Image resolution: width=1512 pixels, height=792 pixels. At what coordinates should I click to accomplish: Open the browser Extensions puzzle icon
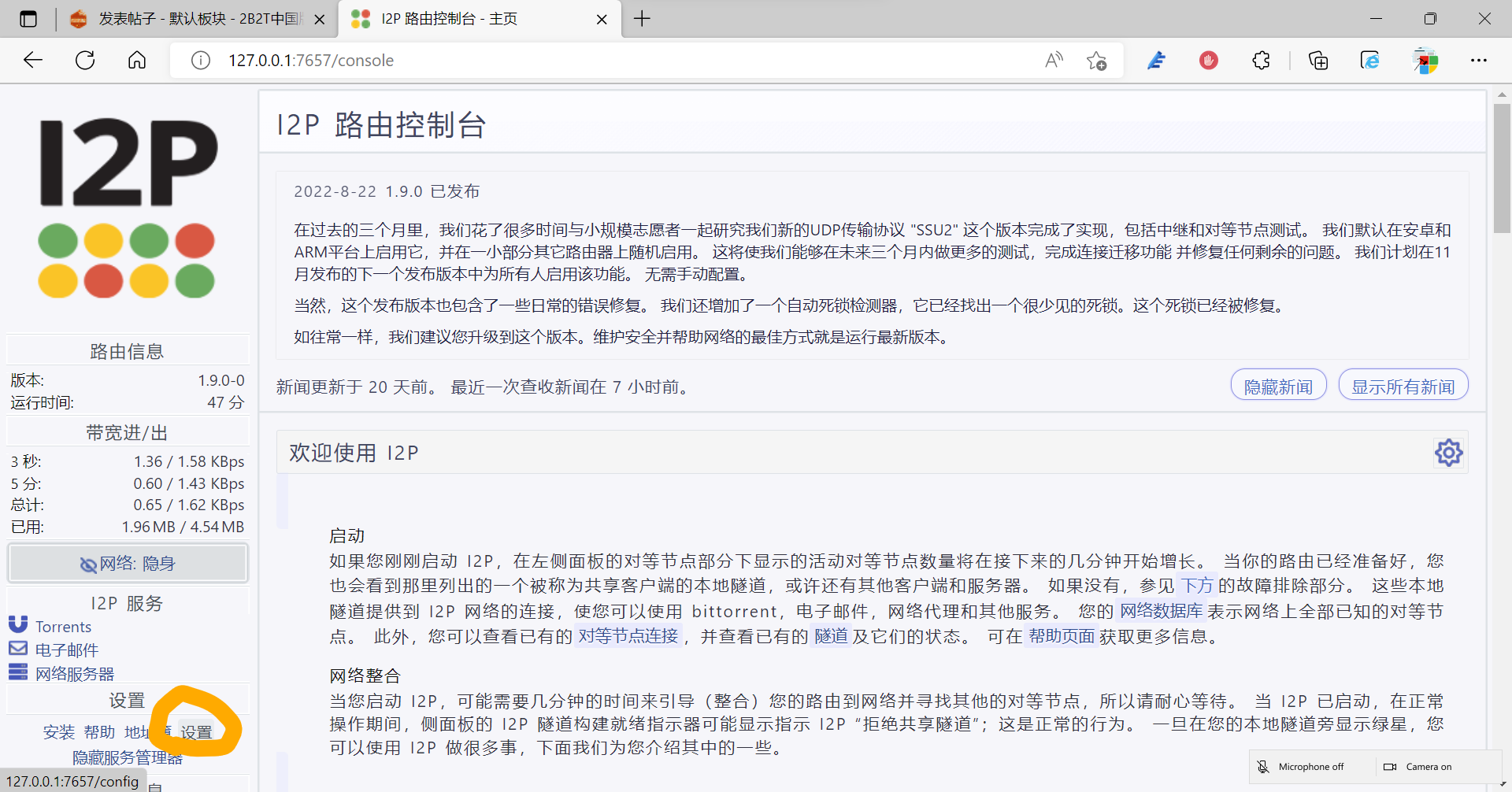[1261, 60]
